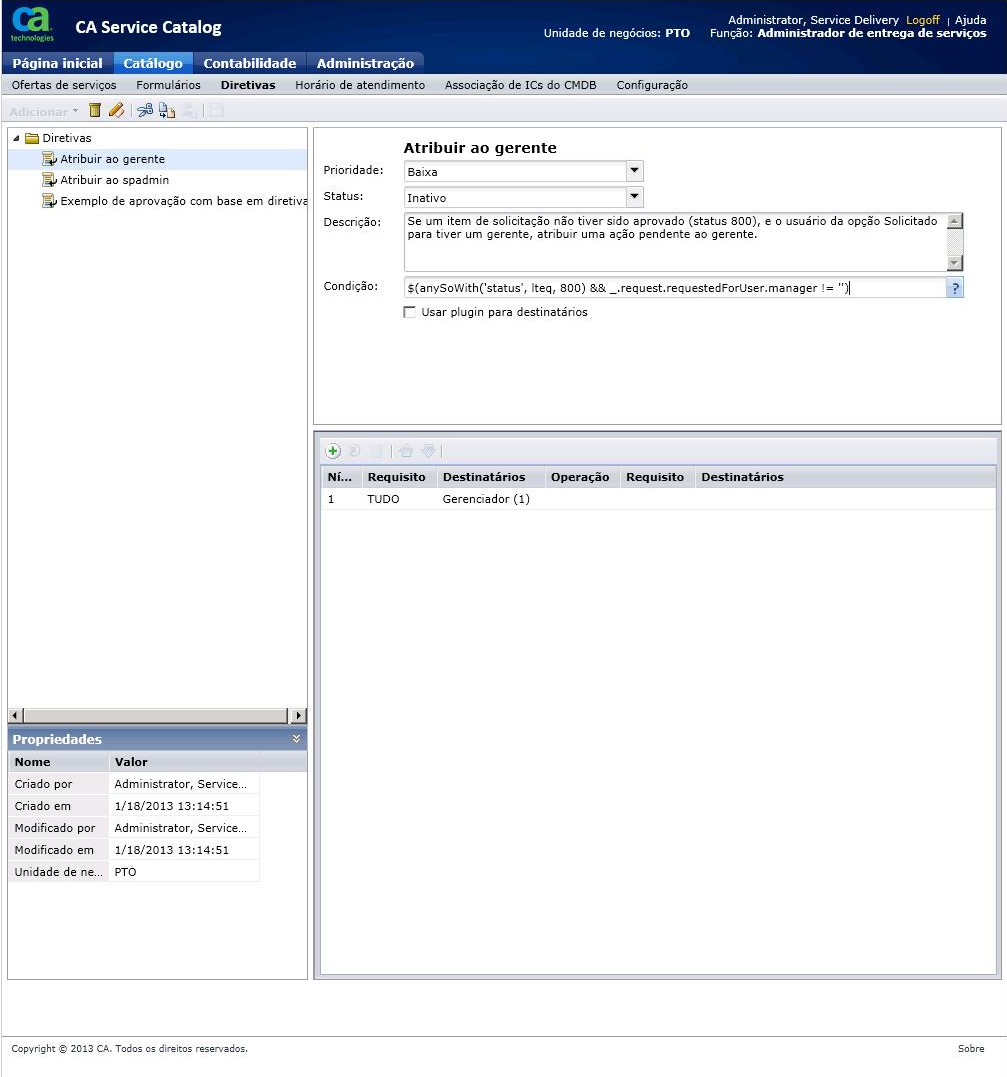Click the CA Technologies logo
Viewport: 1007px width, 1077px height.
click(33, 24)
